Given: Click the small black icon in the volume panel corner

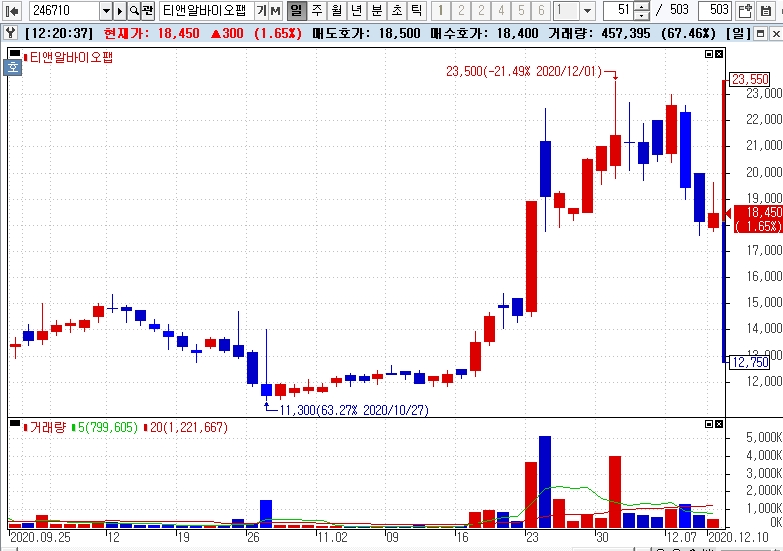Looking at the screenshot, I should pos(14,423).
